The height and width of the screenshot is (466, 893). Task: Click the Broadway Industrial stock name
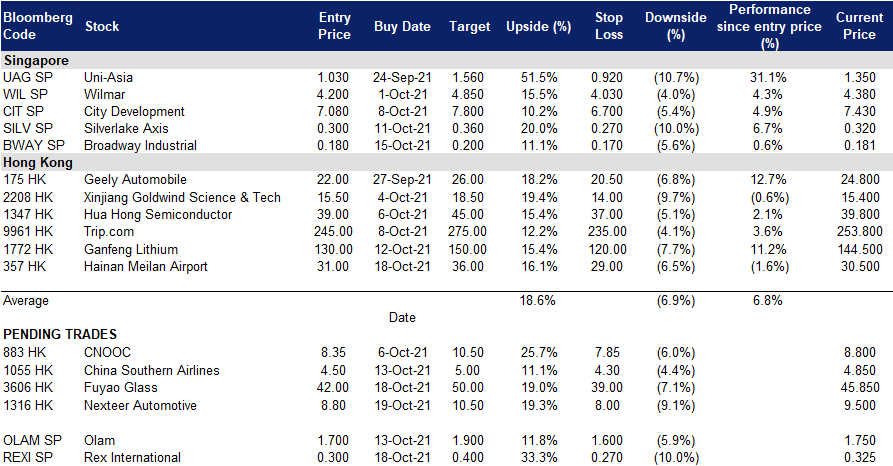tap(140, 146)
